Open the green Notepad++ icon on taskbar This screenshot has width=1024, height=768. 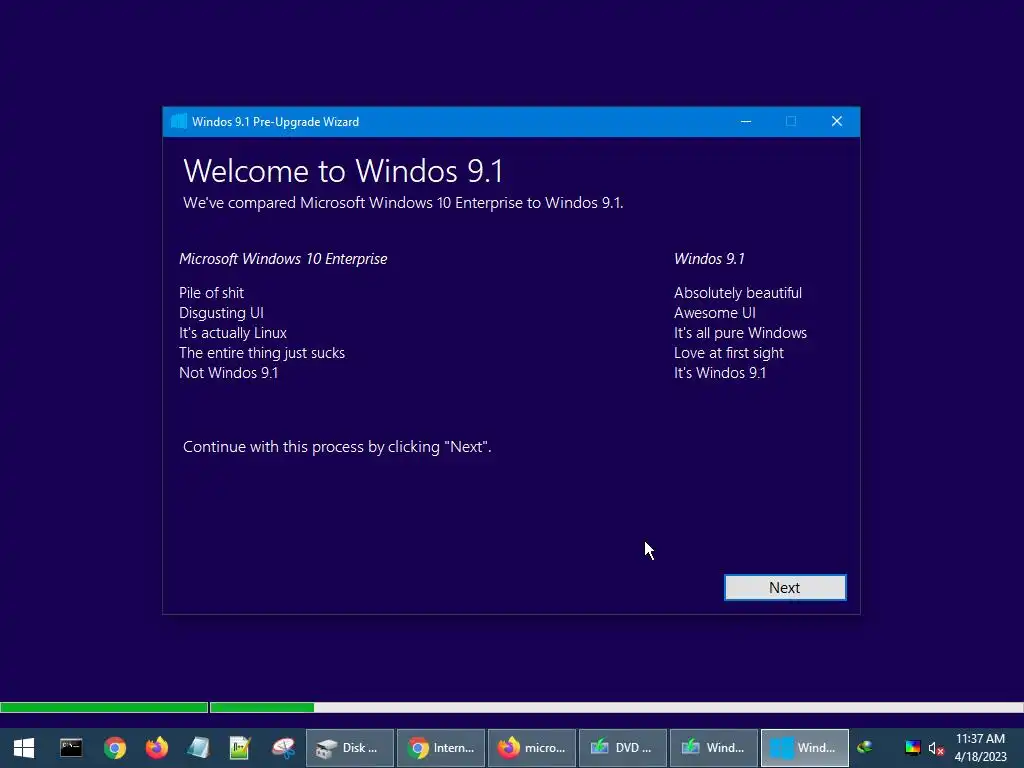(x=240, y=747)
